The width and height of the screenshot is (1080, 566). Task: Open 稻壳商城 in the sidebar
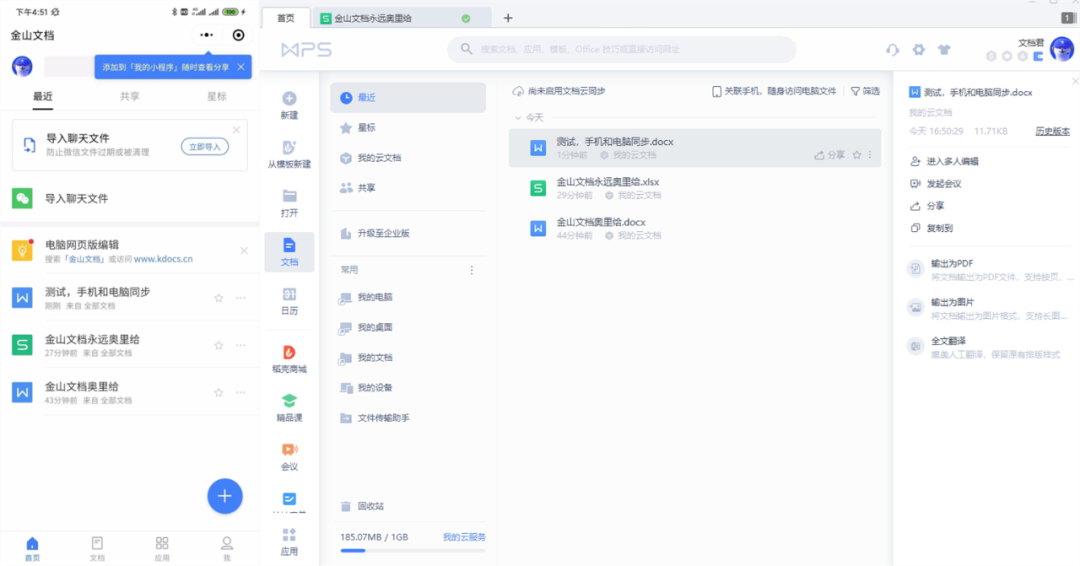coord(289,359)
